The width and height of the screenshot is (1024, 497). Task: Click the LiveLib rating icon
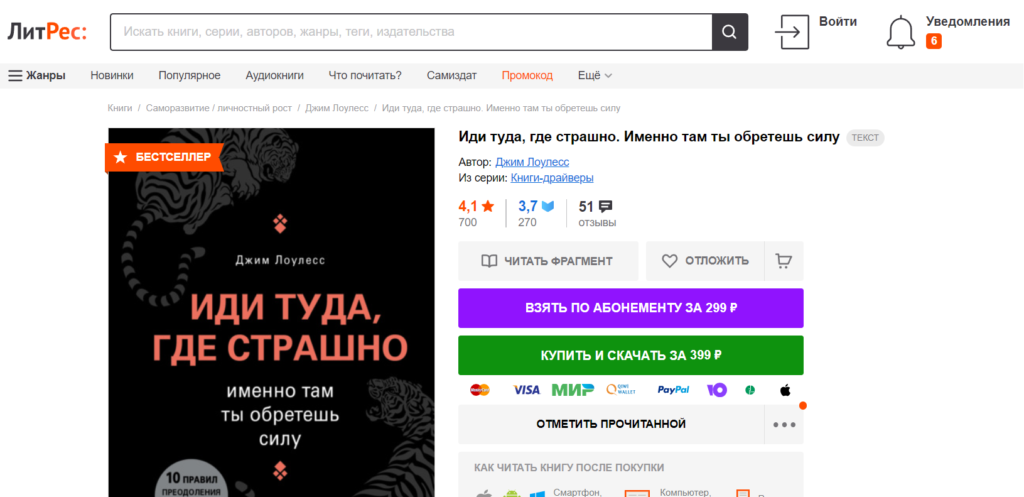tap(547, 207)
